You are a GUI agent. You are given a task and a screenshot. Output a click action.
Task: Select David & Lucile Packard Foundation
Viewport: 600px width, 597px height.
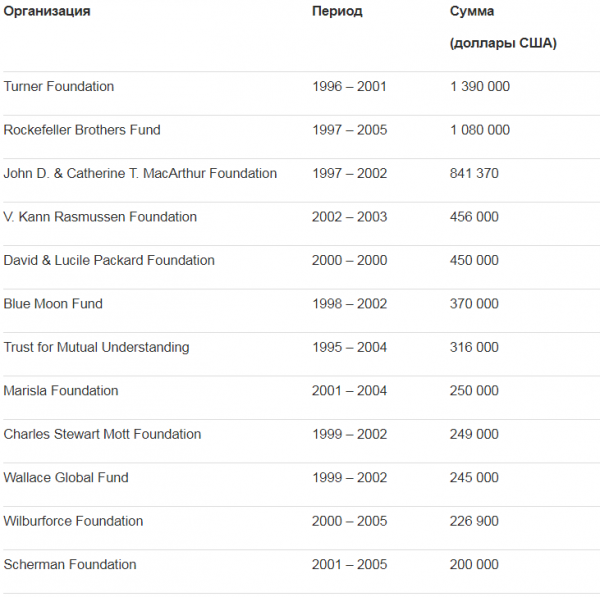point(109,261)
